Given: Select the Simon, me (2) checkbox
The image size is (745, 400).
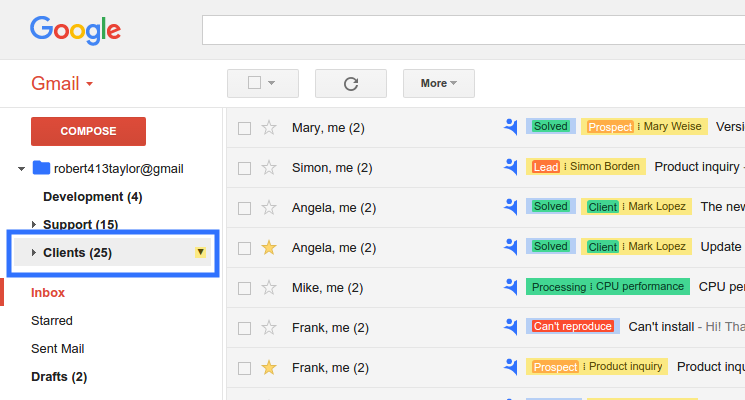Looking at the screenshot, I should (244, 168).
